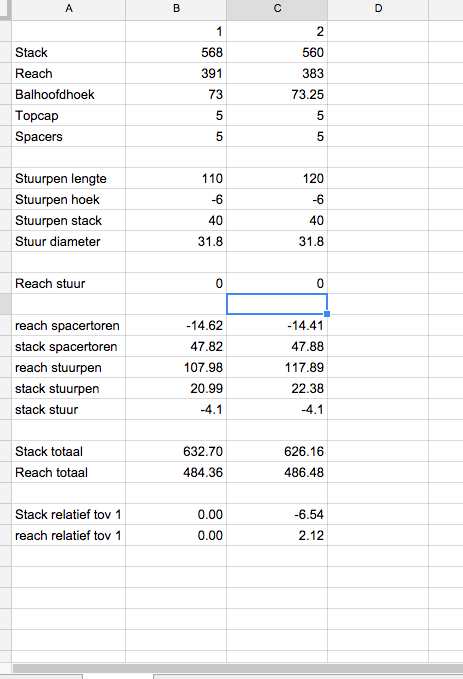Click the horizontal scrollbar at bottom
The width and height of the screenshot is (463, 679).
tap(237, 668)
